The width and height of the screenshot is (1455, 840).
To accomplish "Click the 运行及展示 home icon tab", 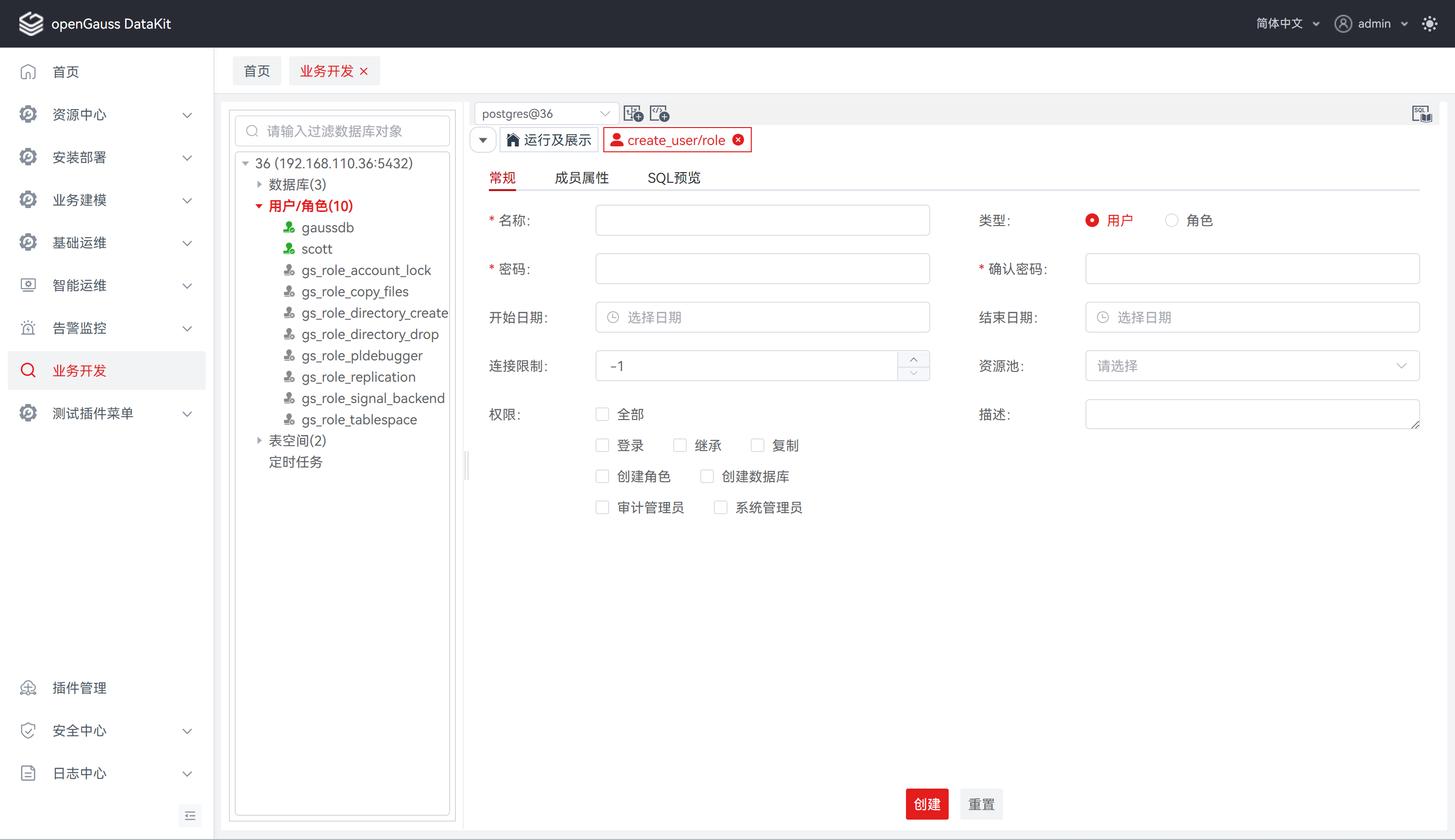I will pyautogui.click(x=549, y=140).
